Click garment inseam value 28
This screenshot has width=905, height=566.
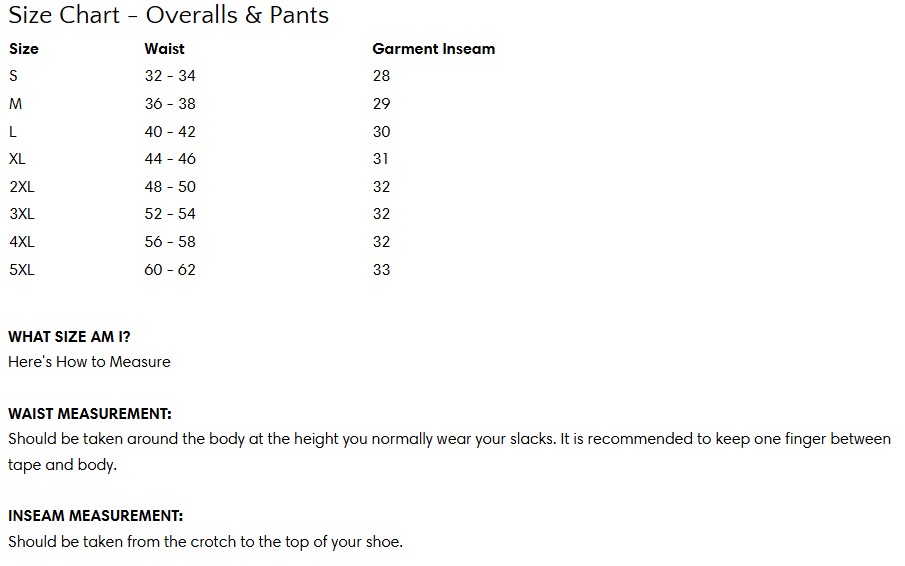381,76
